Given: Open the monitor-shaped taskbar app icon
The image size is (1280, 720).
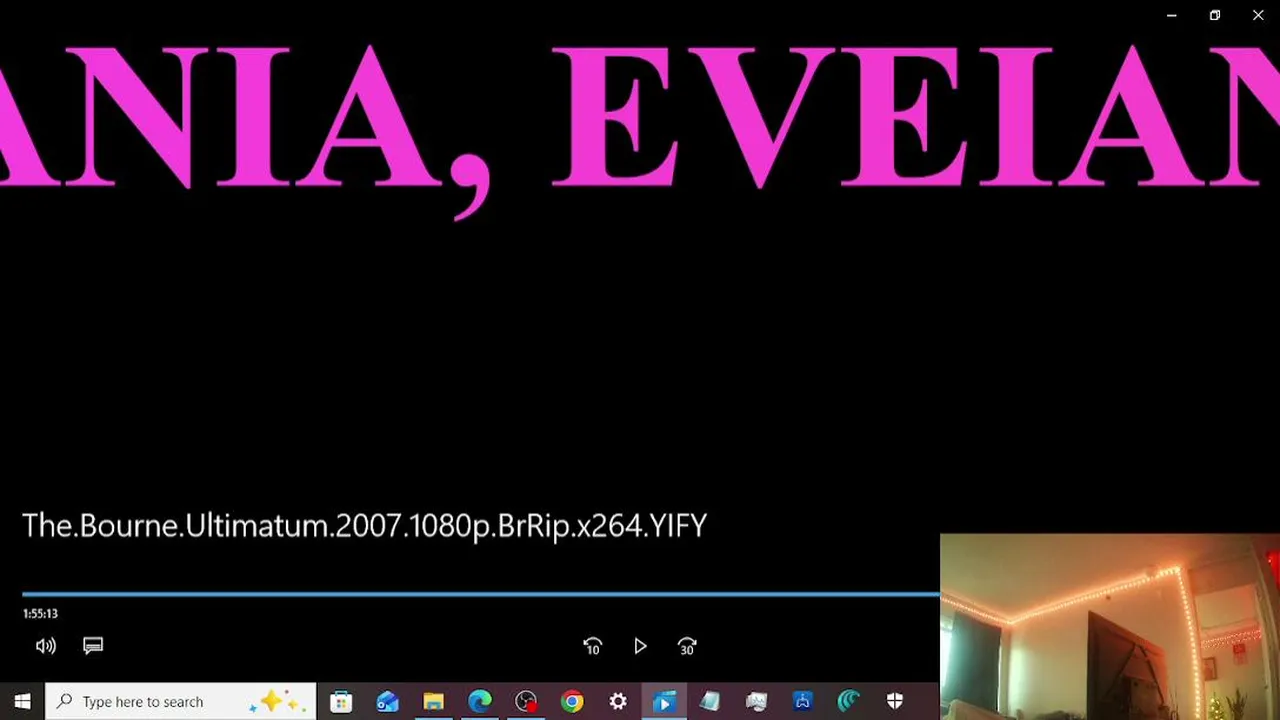Looking at the screenshot, I should coord(756,702).
